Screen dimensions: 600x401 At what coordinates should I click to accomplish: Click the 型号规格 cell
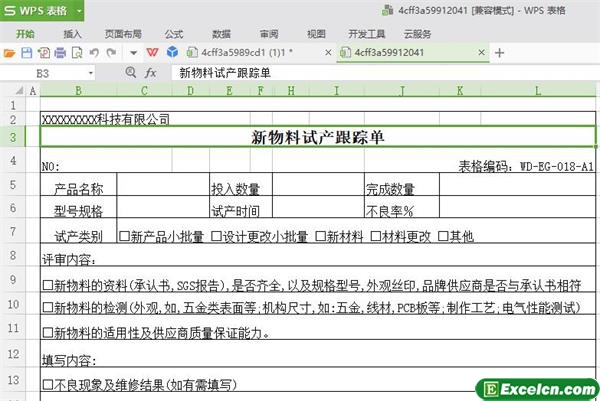(78, 207)
